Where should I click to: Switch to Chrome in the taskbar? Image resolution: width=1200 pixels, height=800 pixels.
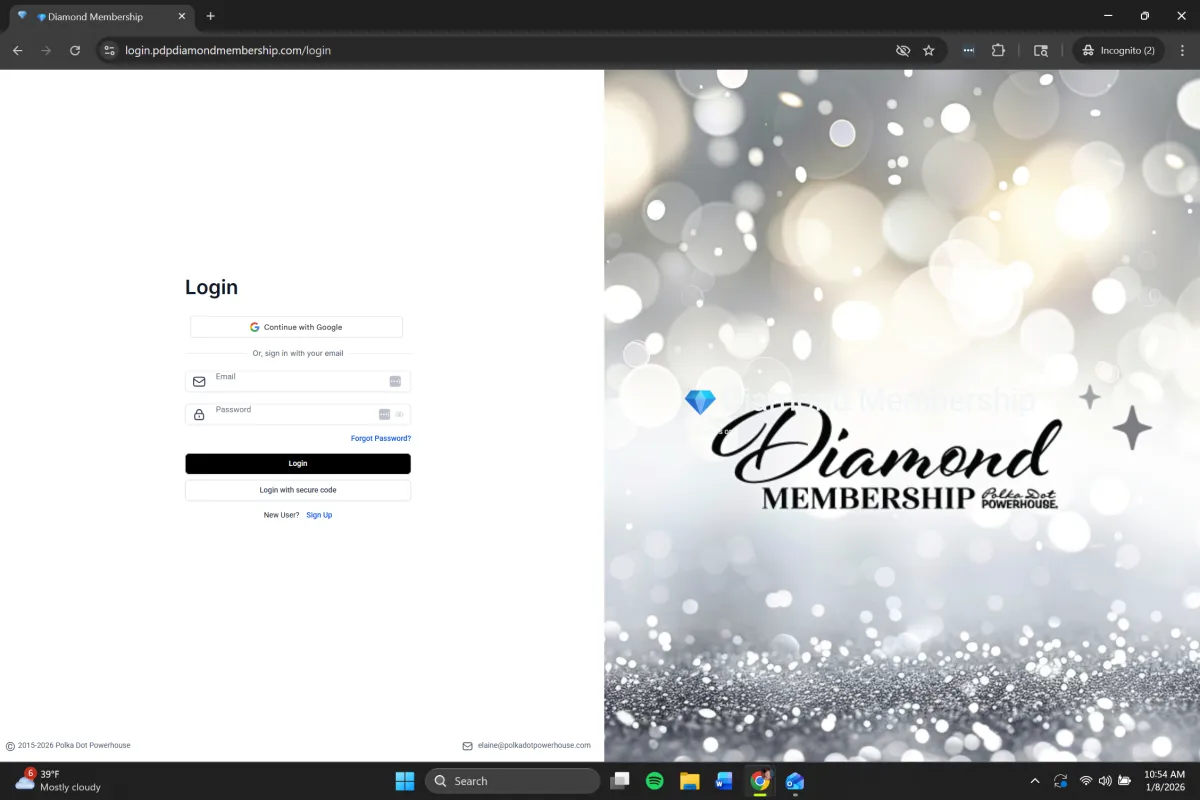click(x=760, y=781)
